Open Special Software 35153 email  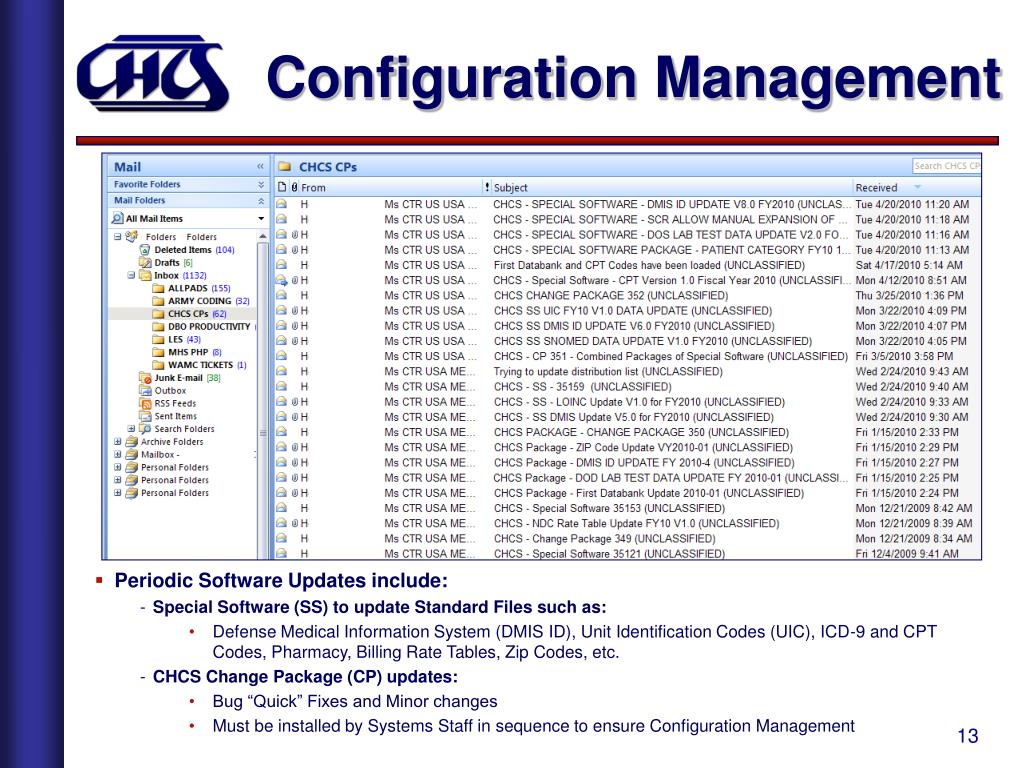click(x=628, y=508)
